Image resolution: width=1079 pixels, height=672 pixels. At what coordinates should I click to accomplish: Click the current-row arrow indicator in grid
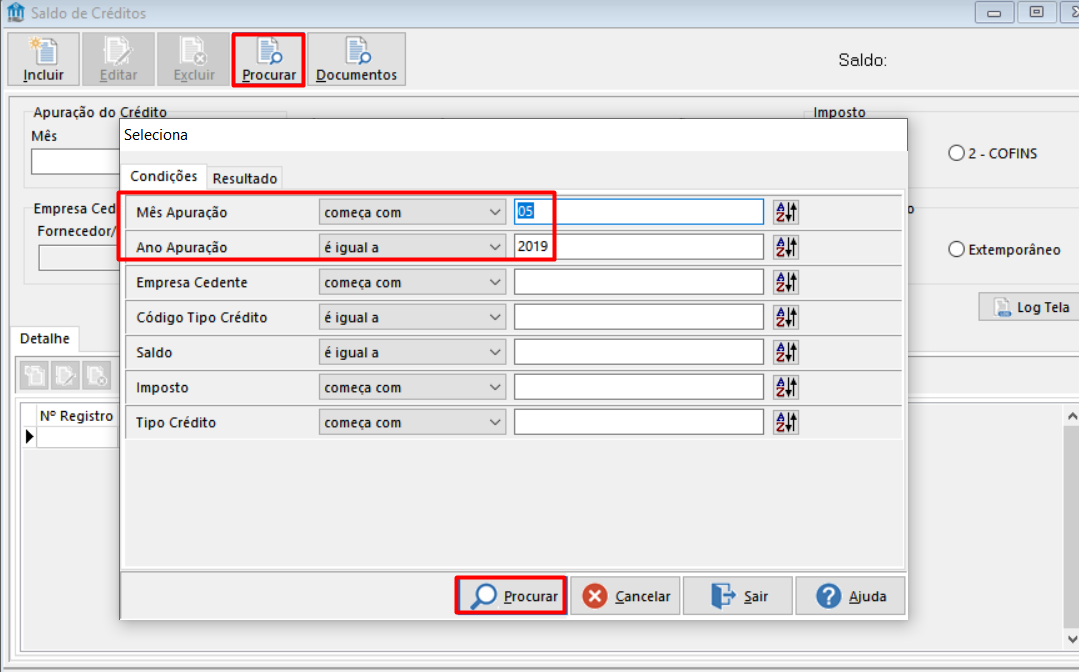point(29,437)
